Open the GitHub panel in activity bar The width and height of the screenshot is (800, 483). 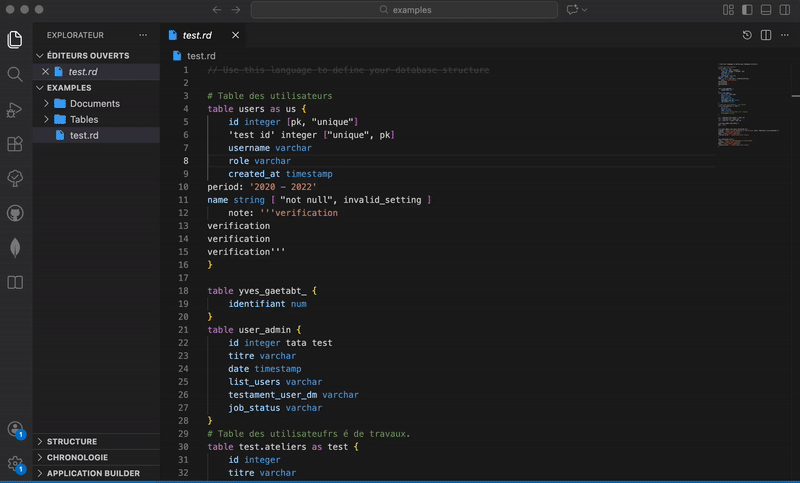[15, 213]
